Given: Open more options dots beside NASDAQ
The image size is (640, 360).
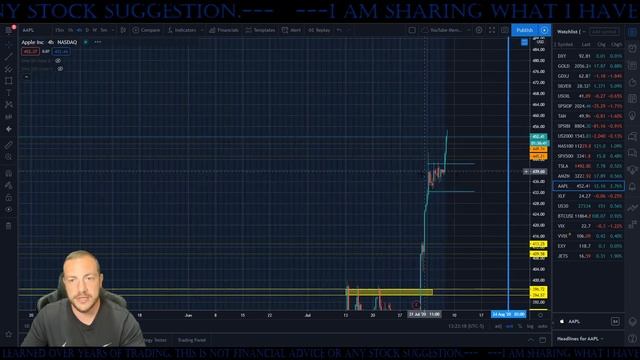Looking at the screenshot, I should pos(98,42).
